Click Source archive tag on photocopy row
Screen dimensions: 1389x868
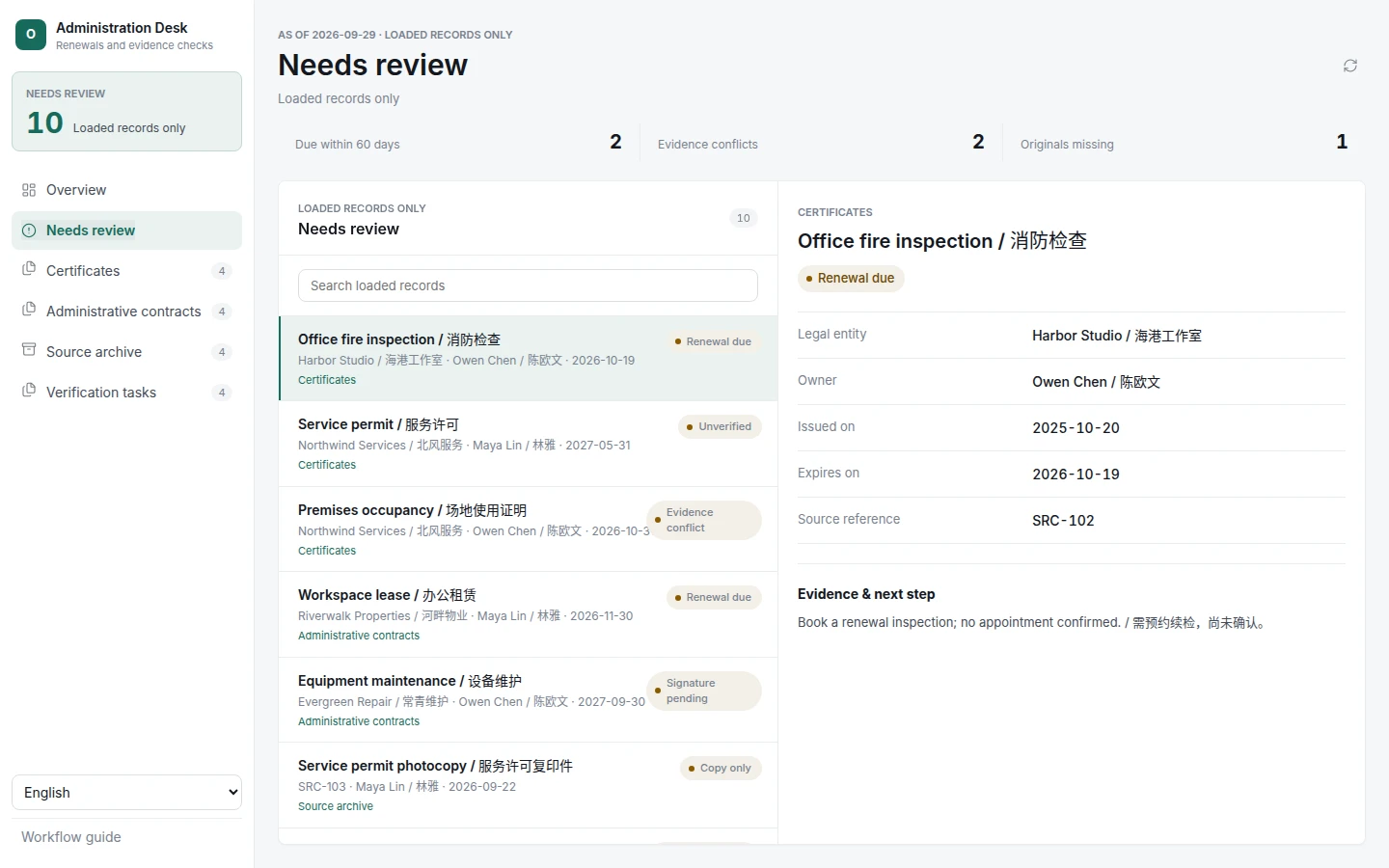tap(336, 806)
